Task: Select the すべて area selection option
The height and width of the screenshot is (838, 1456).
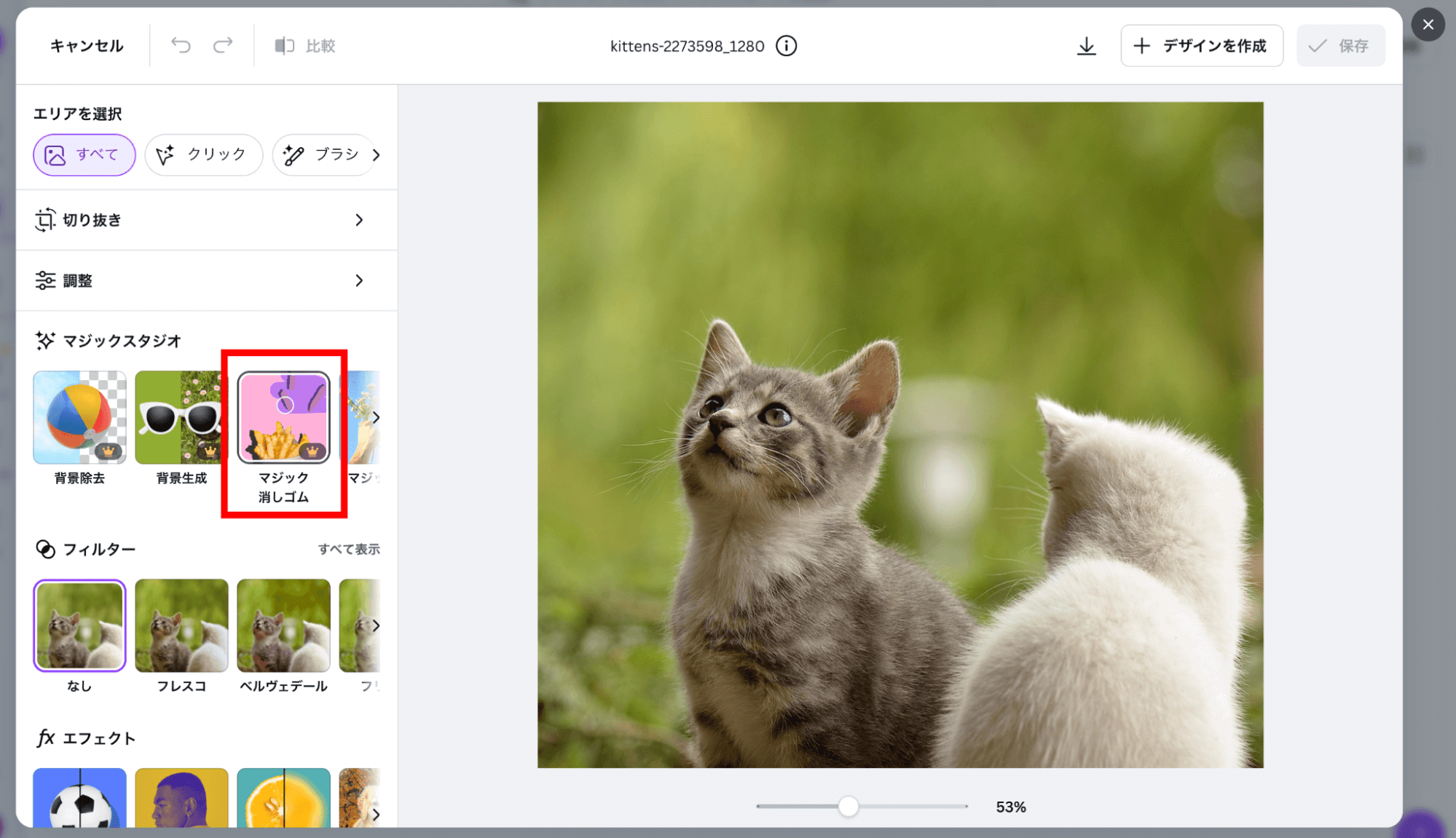Action: pos(84,154)
